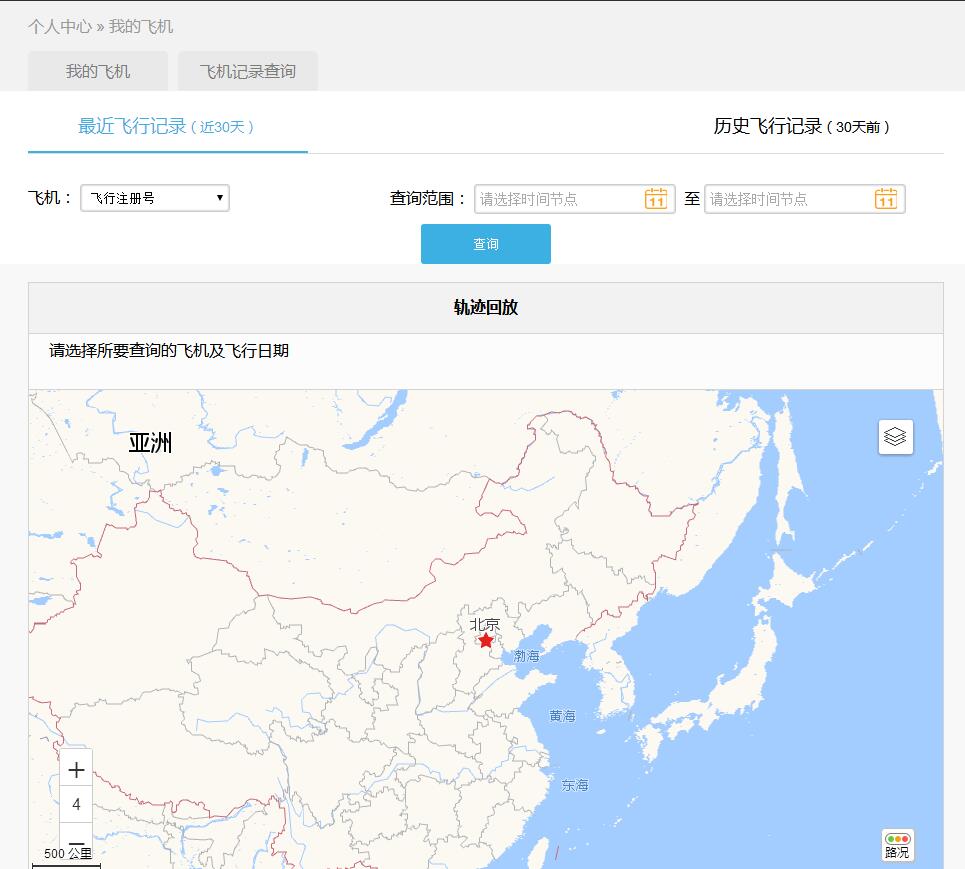Click the 查询范围 label
965x869 pixels.
[x=428, y=198]
